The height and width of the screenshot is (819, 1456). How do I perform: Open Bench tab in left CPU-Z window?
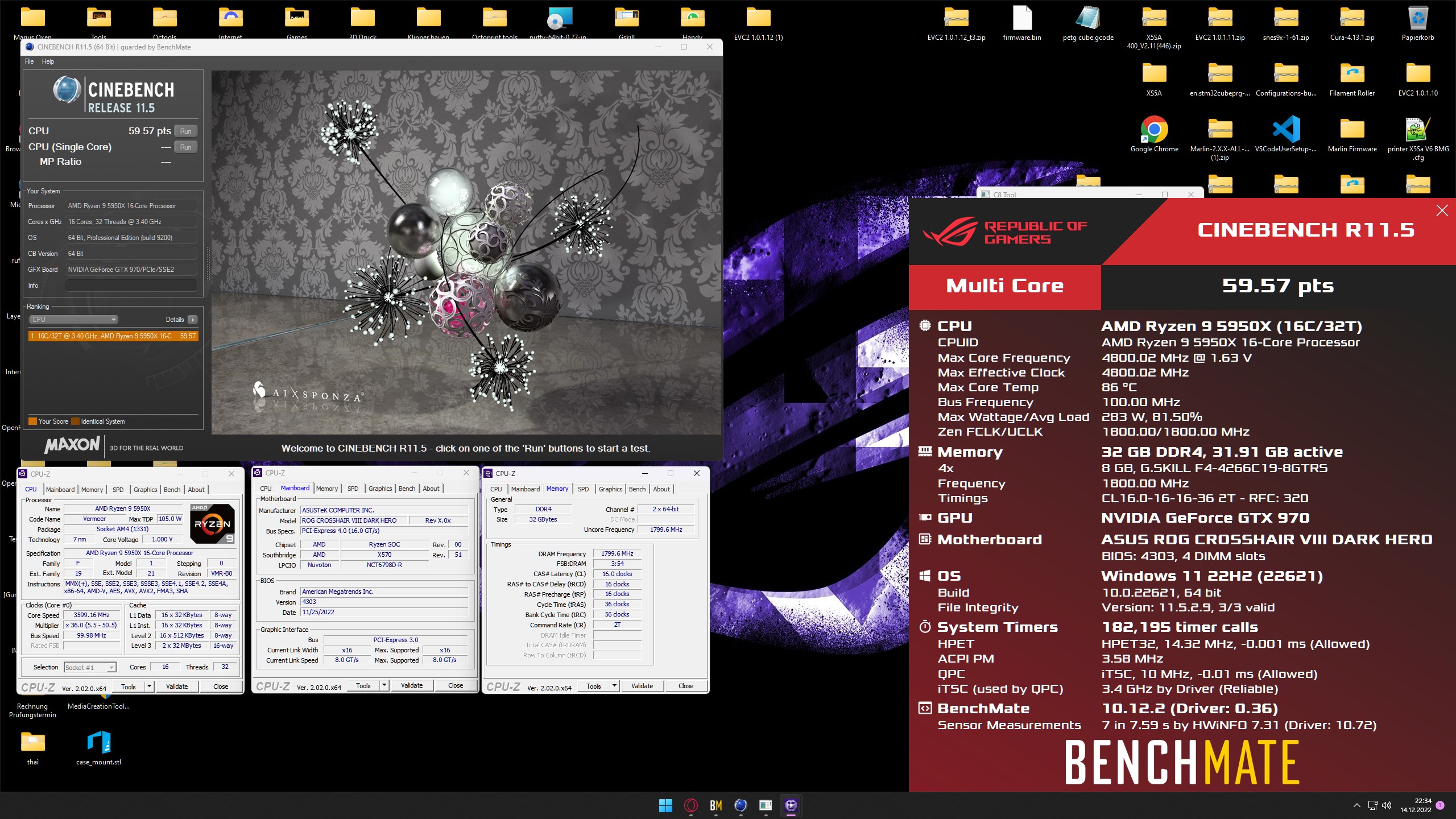(172, 490)
